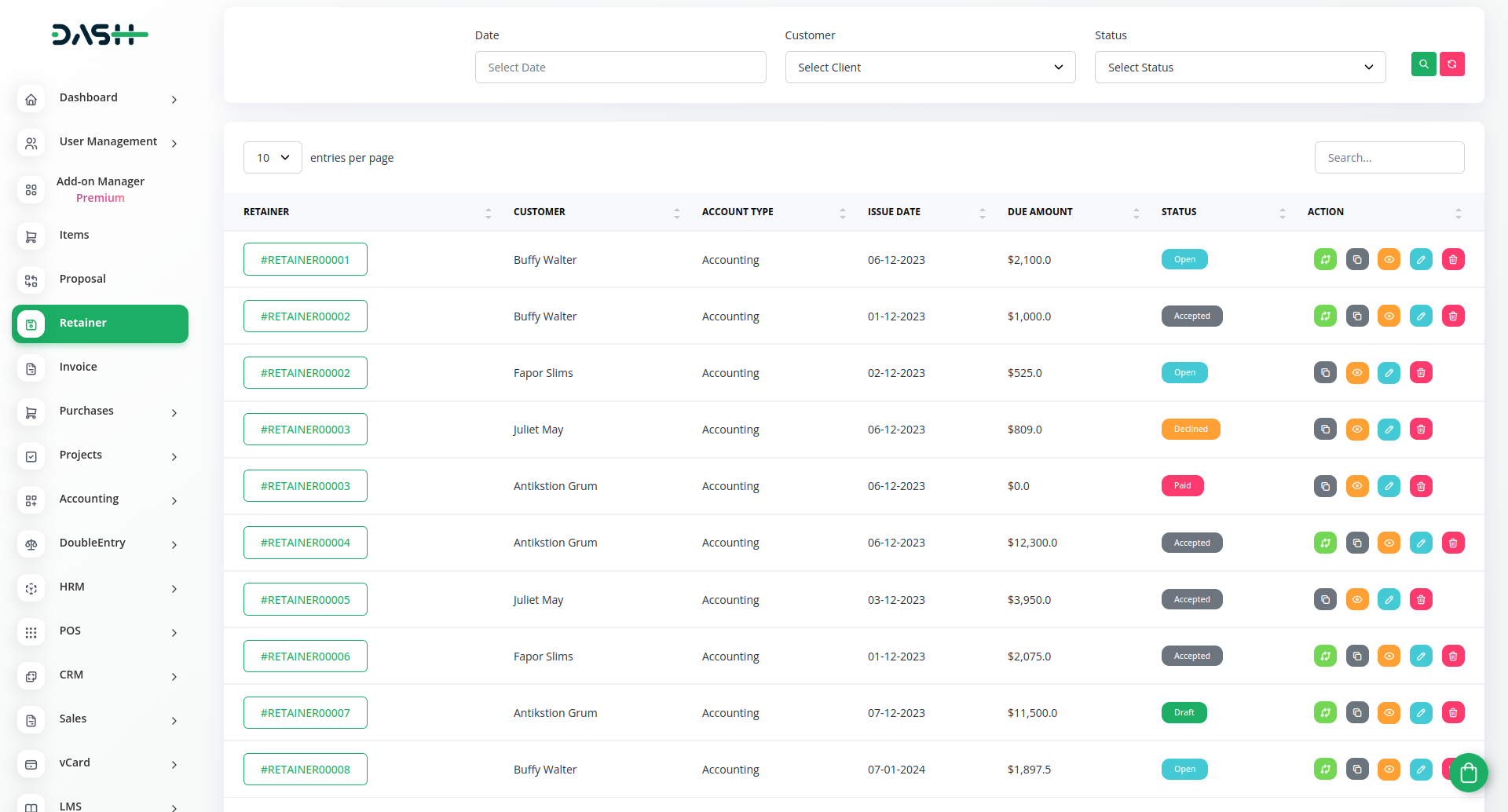Edit the Declined Juliet May retainer
Image resolution: width=1508 pixels, height=812 pixels.
pos(1389,430)
